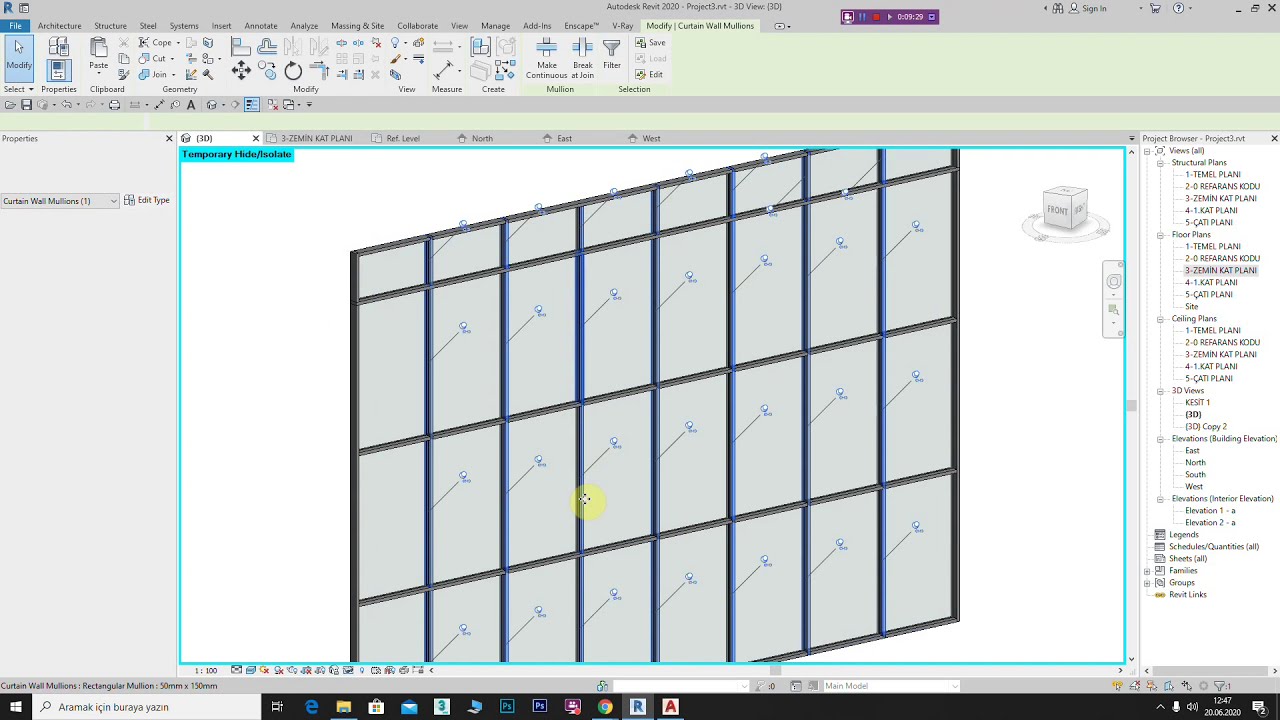
Task: Open the Annotate ribbon tab
Action: [261, 26]
